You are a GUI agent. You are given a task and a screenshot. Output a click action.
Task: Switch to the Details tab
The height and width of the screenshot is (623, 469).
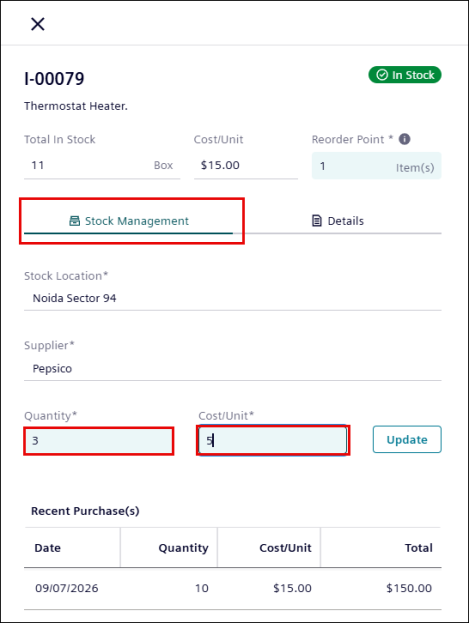(337, 221)
